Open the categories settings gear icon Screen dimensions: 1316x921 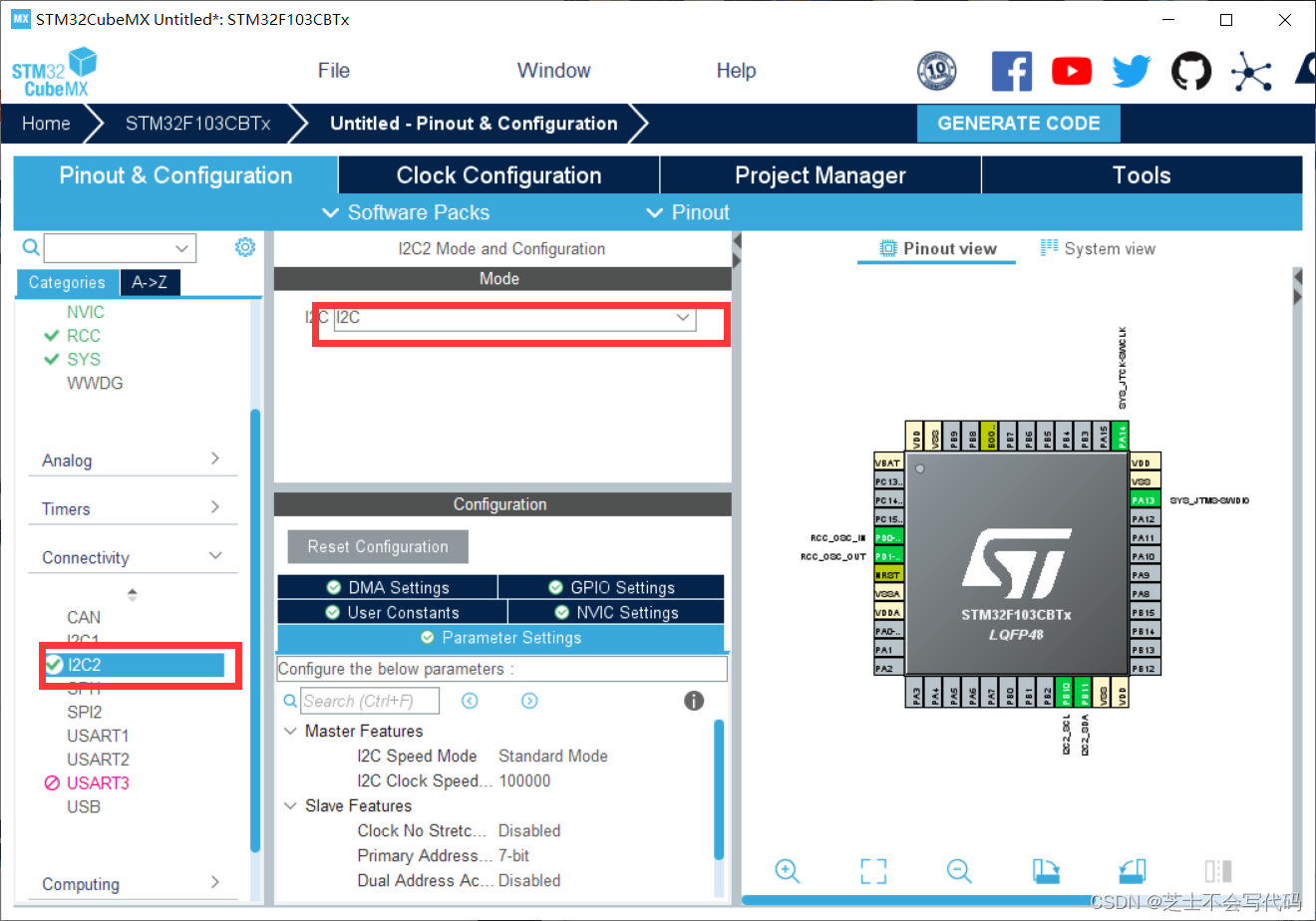pos(244,247)
